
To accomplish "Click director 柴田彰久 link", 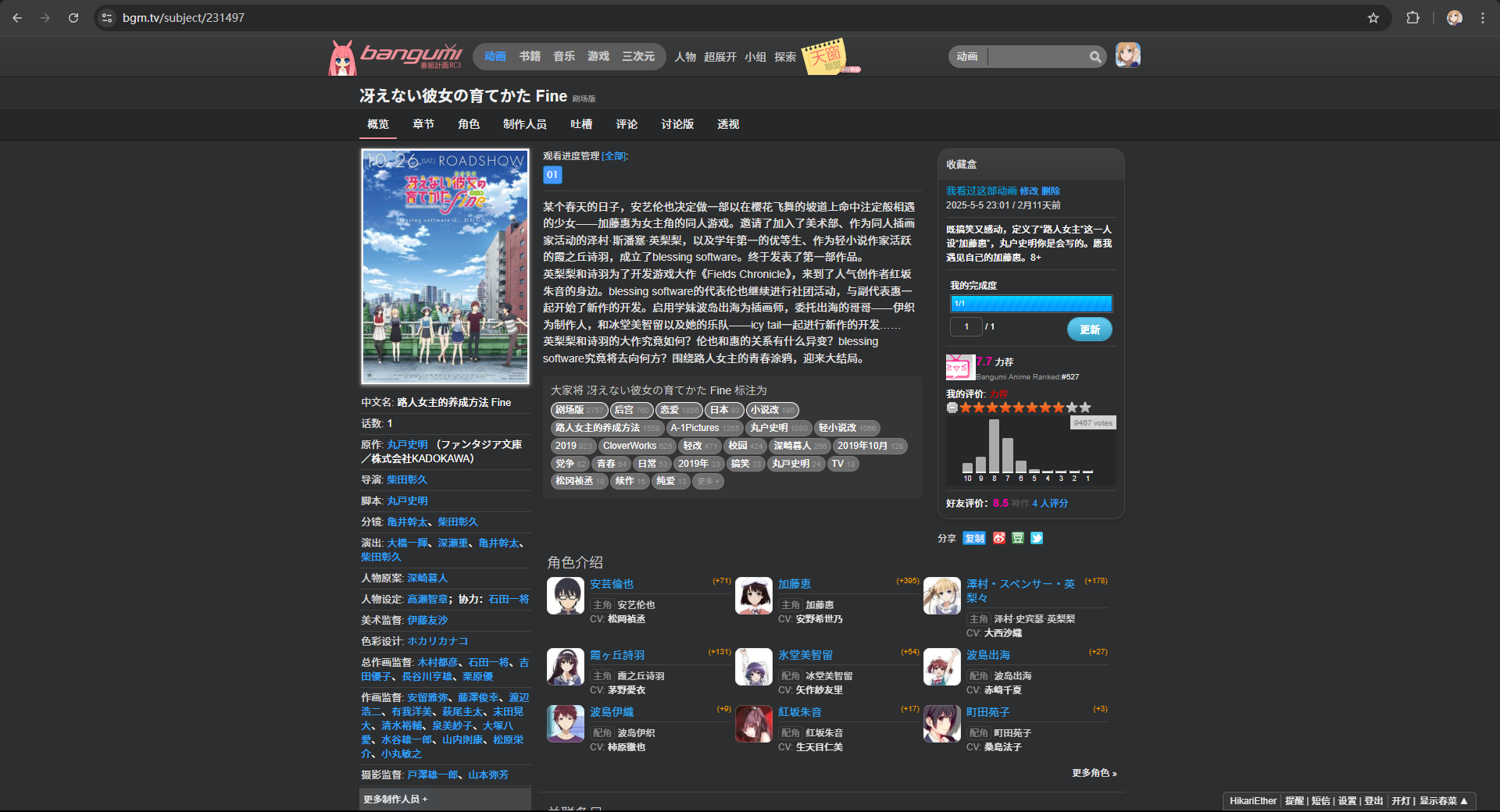I will [x=407, y=479].
